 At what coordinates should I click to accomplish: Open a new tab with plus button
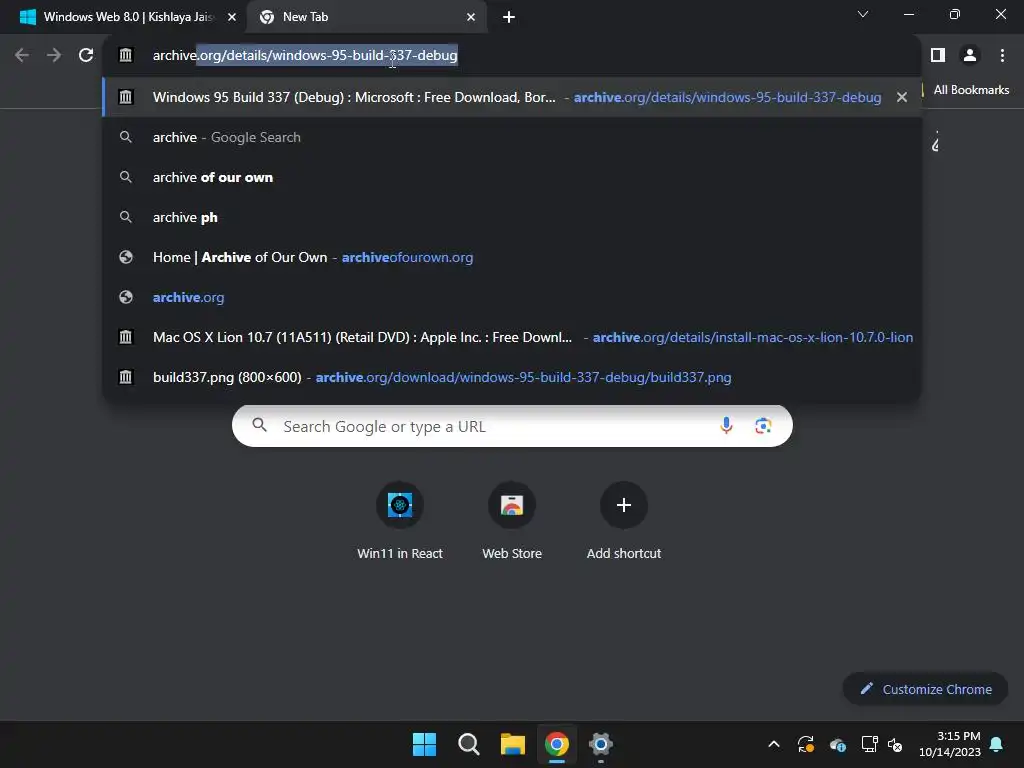click(x=509, y=17)
